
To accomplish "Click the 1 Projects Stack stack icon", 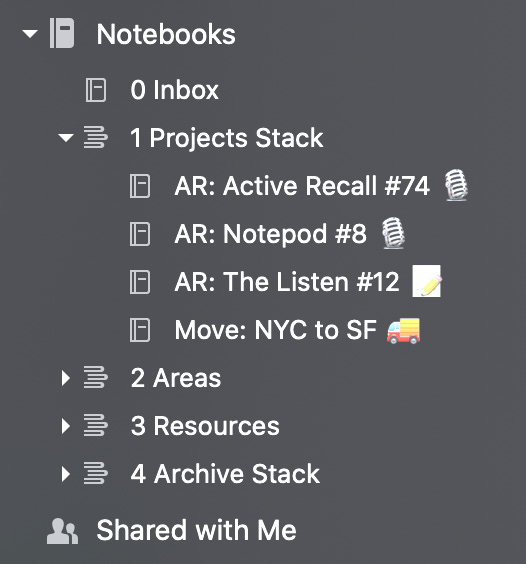I will [x=95, y=137].
